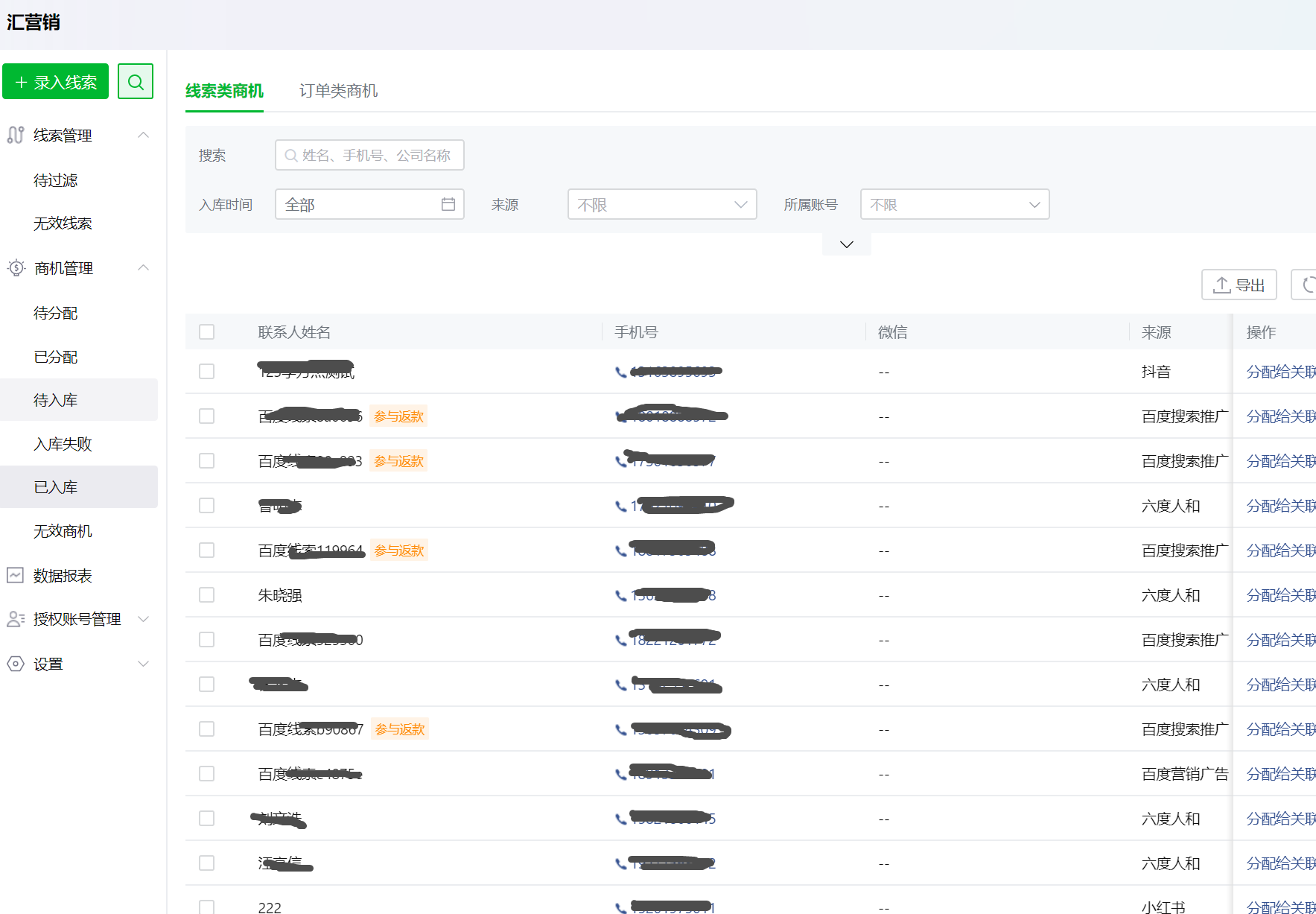
Task: Click the 录入线索 button
Action: tap(56, 82)
